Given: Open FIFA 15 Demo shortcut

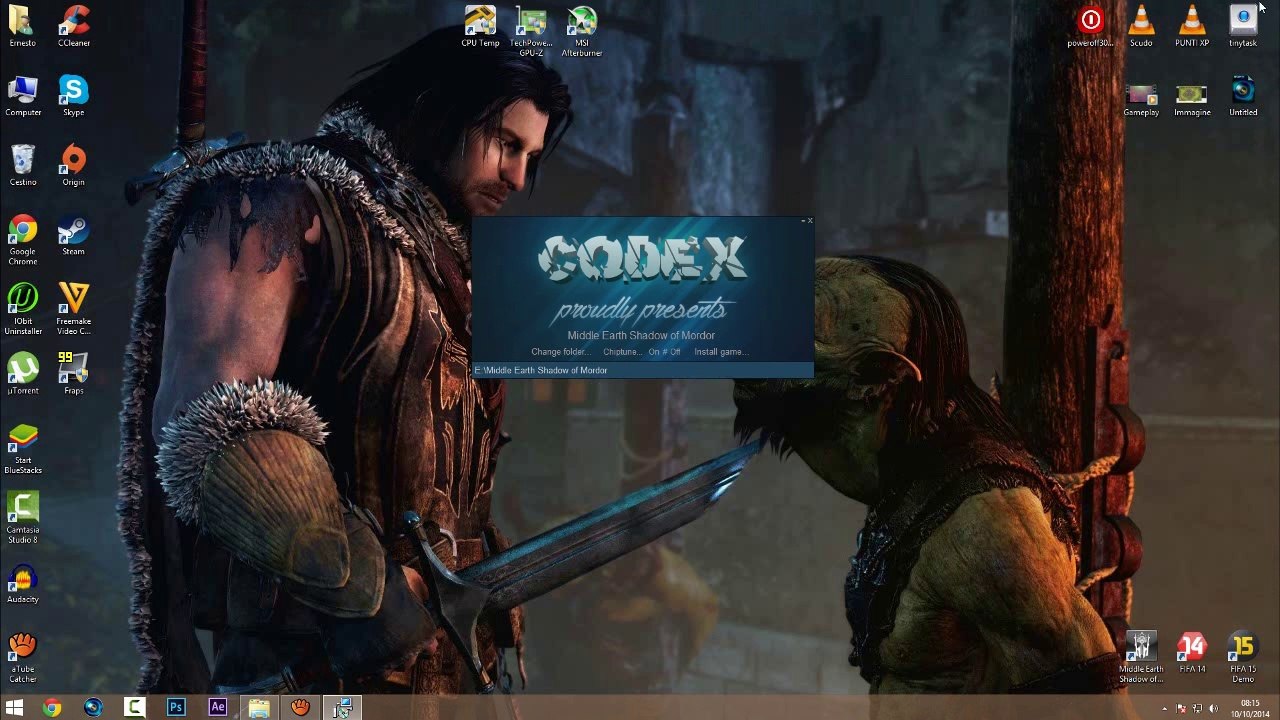Looking at the screenshot, I should (1243, 657).
